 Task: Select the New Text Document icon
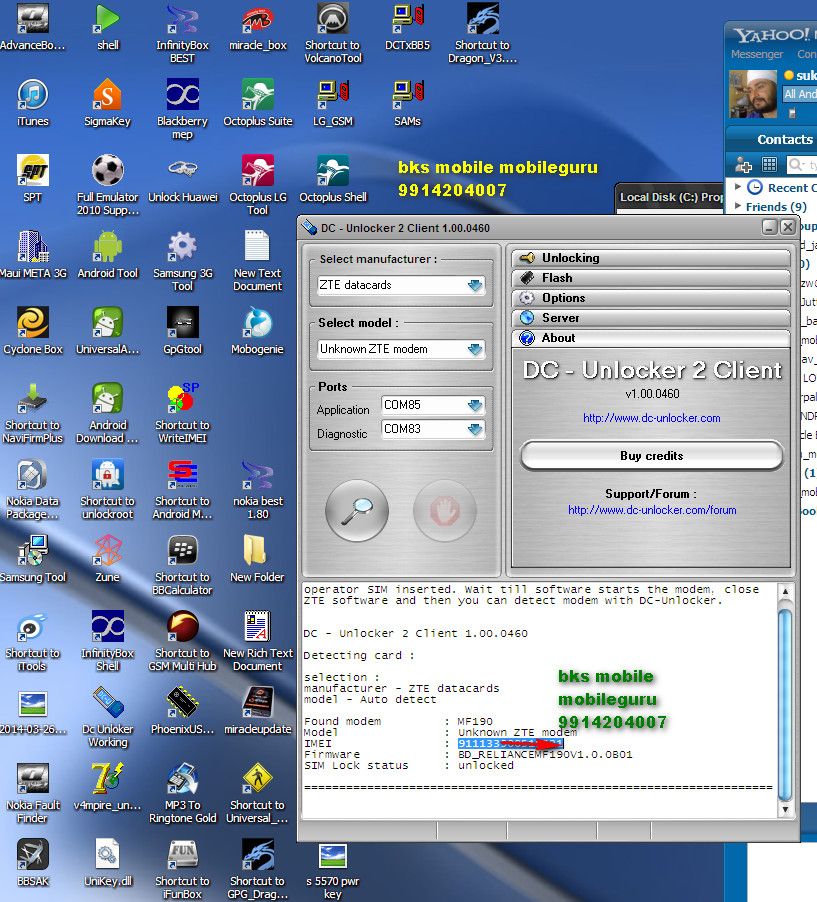pyautogui.click(x=257, y=261)
